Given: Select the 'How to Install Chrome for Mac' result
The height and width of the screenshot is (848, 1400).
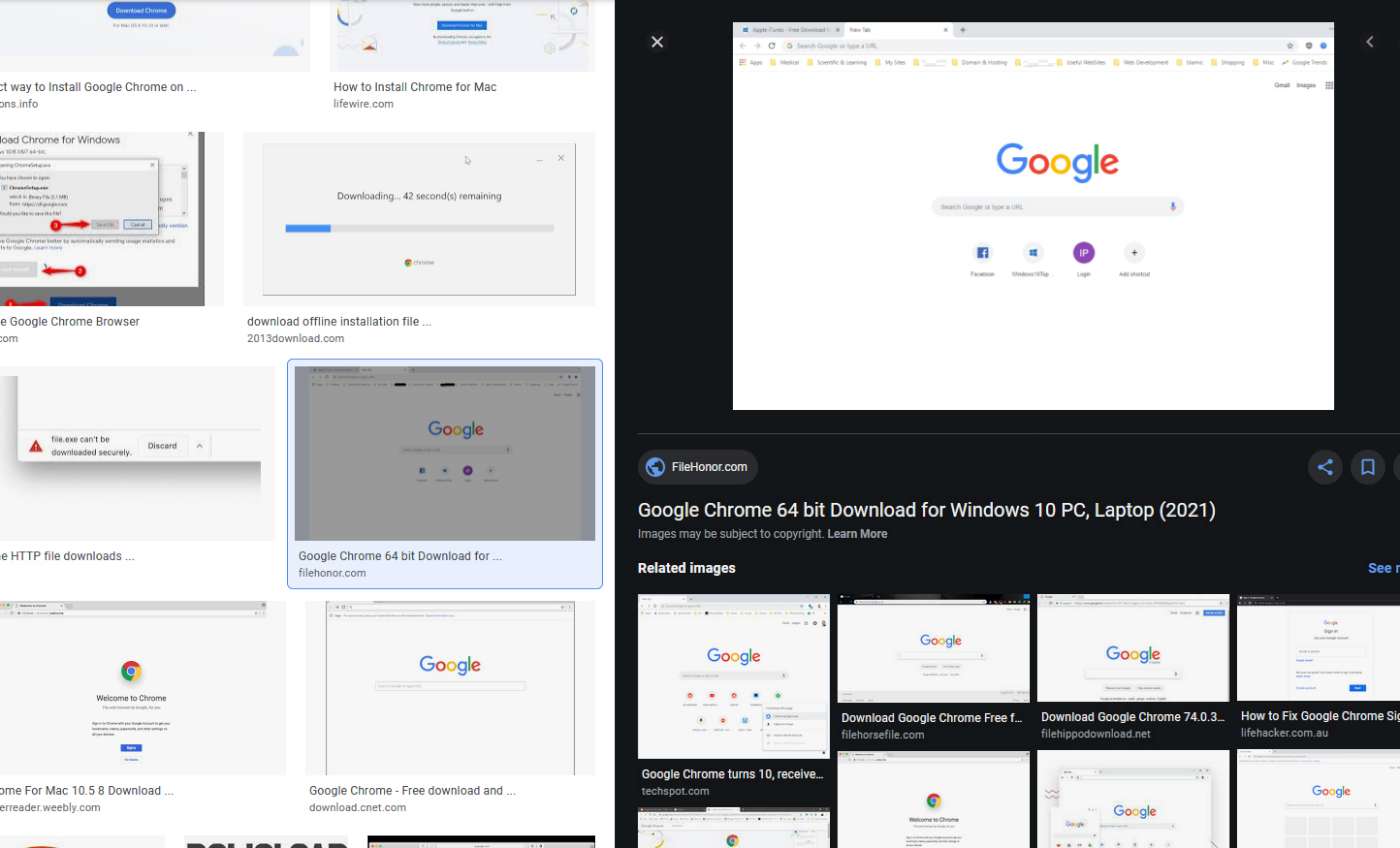Looking at the screenshot, I should 415,87.
